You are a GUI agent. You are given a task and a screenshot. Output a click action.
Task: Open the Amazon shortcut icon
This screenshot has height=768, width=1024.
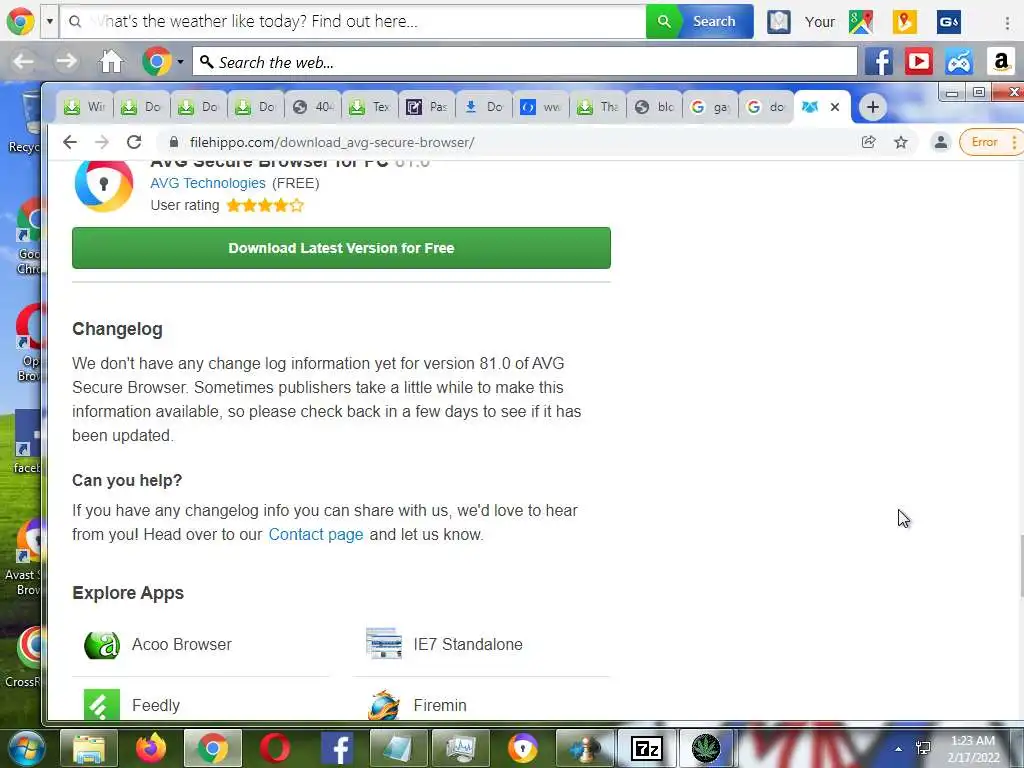(x=1000, y=62)
